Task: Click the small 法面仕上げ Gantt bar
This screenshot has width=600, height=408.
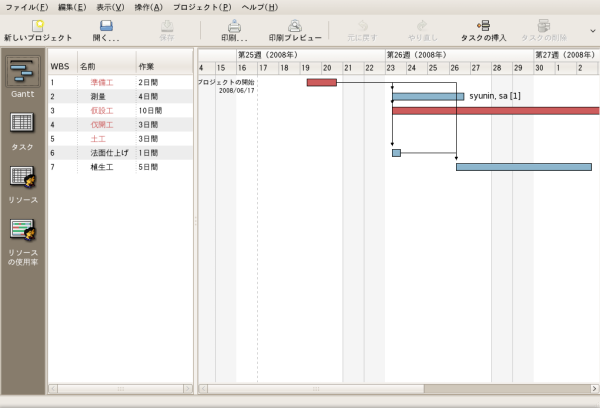Action: pos(396,153)
